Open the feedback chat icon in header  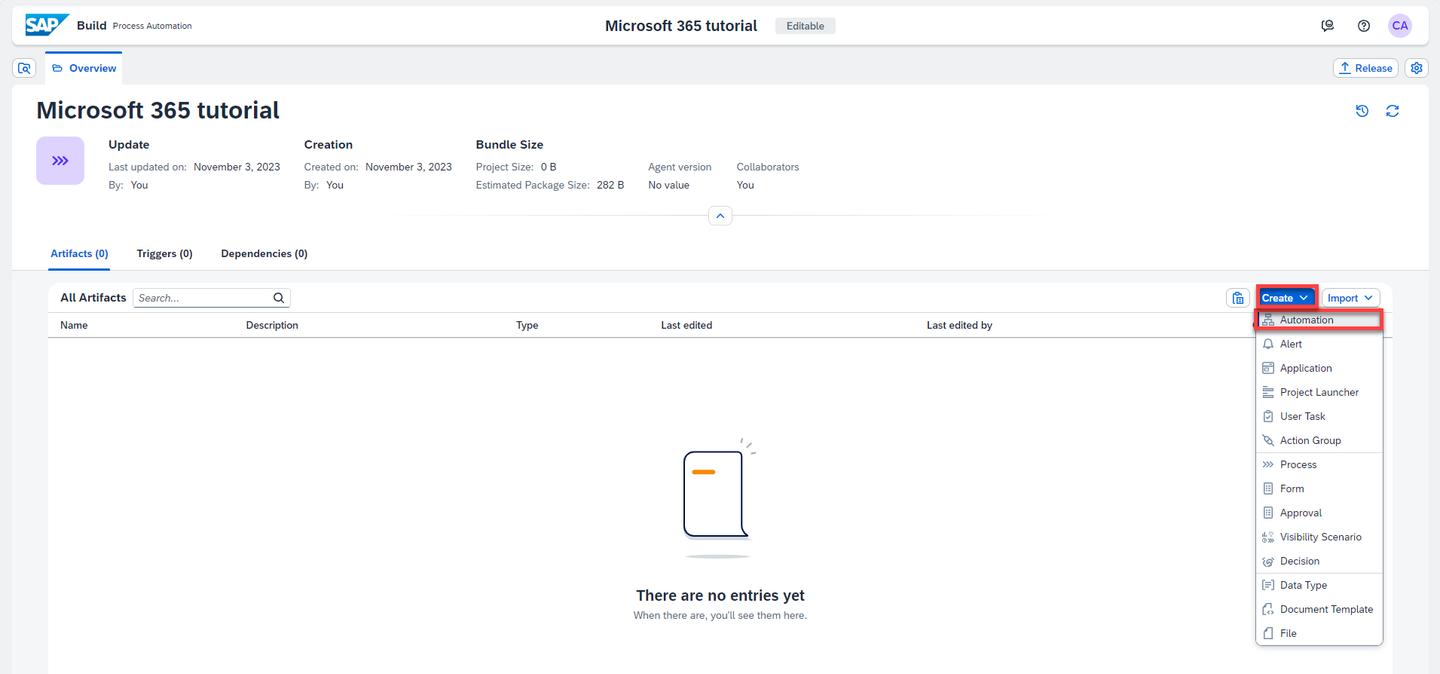1327,26
